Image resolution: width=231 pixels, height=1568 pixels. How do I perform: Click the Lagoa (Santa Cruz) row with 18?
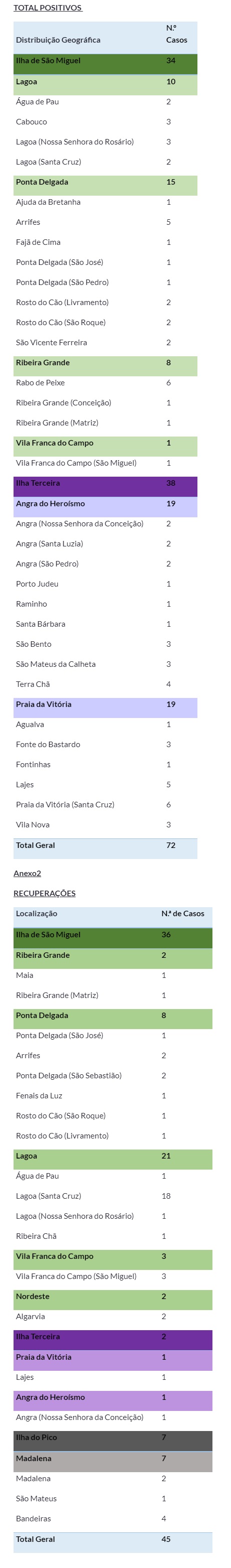coord(113,1196)
